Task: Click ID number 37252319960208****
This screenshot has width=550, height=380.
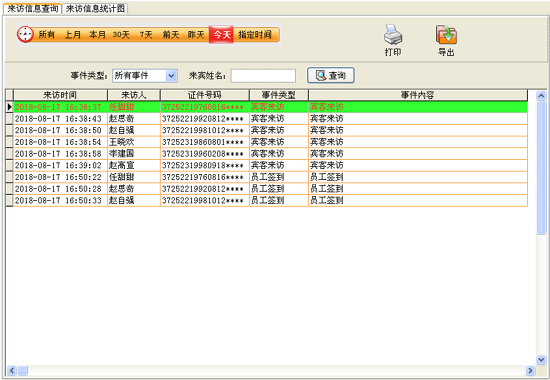Action: [x=202, y=153]
